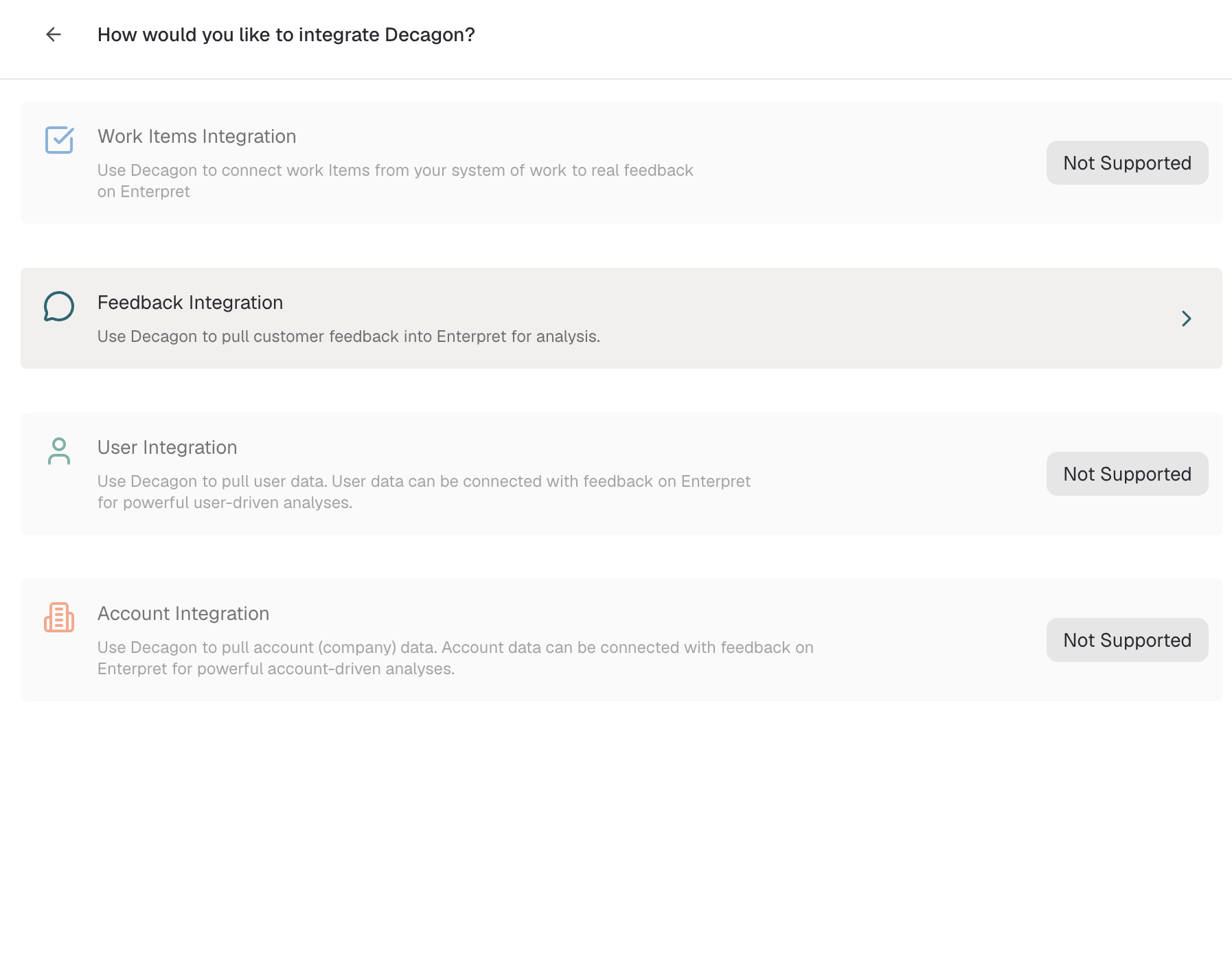
Task: Click the Work Items checkmark square icon
Action: [60, 140]
